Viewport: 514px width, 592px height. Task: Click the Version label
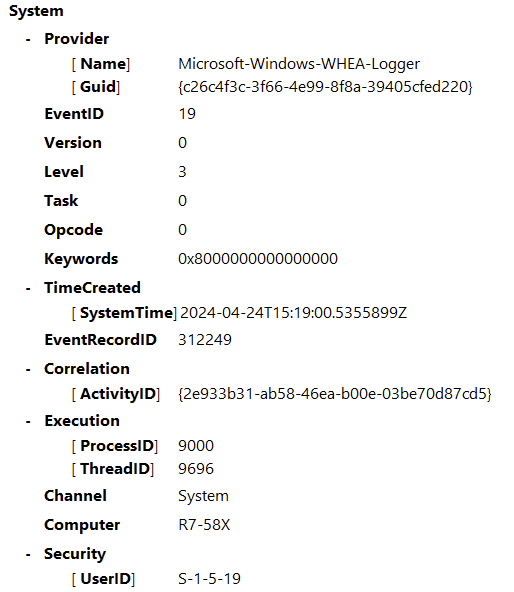[x=73, y=143]
